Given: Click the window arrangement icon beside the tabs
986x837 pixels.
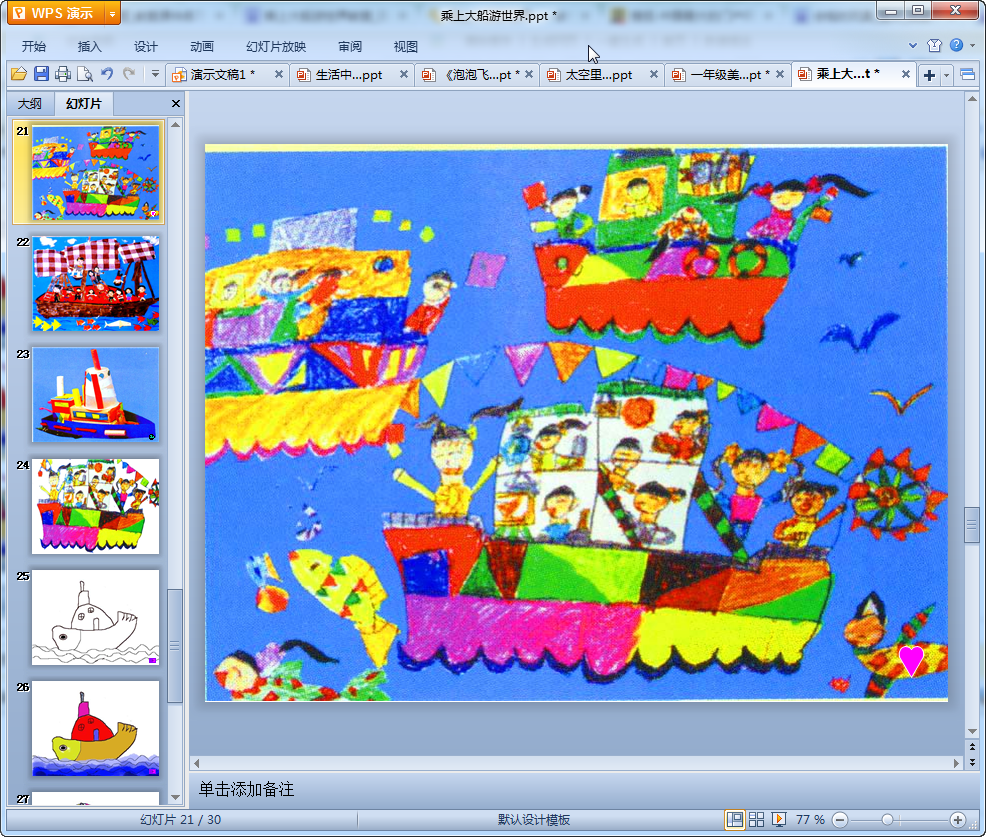Looking at the screenshot, I should (968, 75).
